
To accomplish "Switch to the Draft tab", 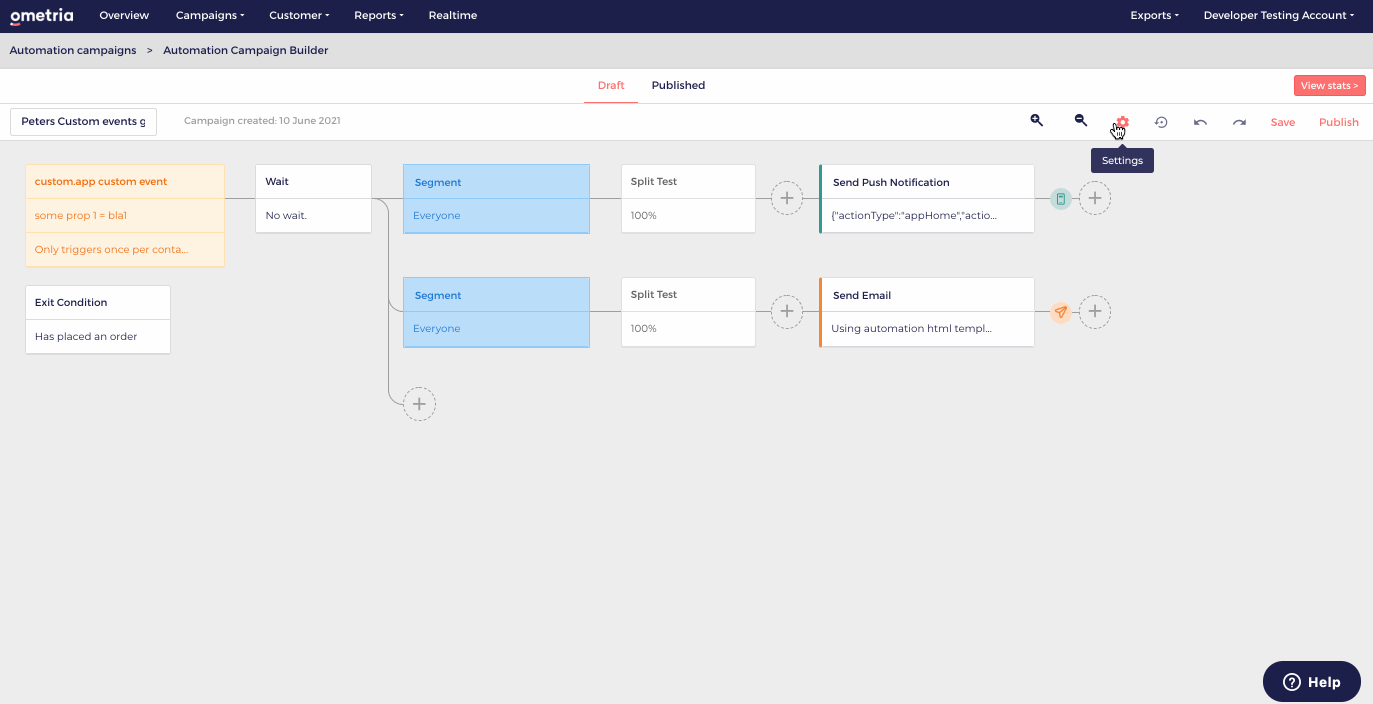I will click(x=611, y=86).
